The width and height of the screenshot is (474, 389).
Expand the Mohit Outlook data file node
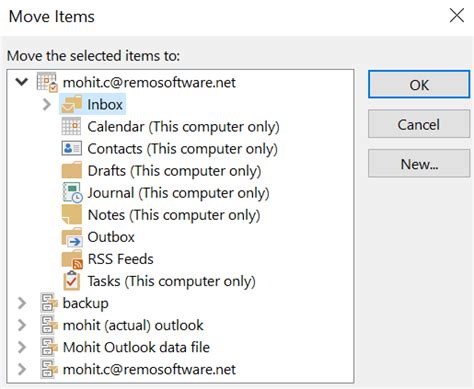point(22,347)
